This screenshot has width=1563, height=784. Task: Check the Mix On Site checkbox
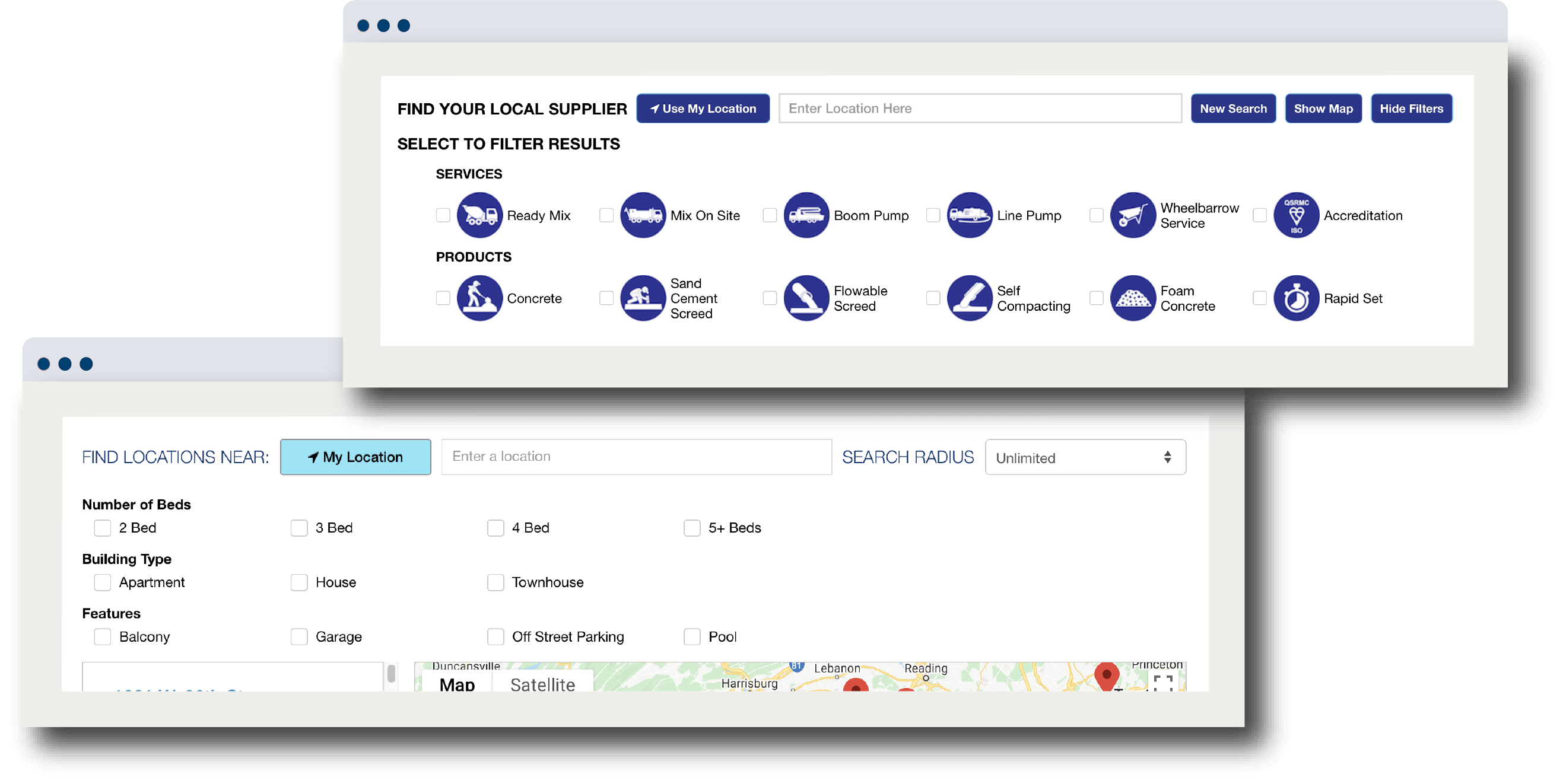(606, 215)
